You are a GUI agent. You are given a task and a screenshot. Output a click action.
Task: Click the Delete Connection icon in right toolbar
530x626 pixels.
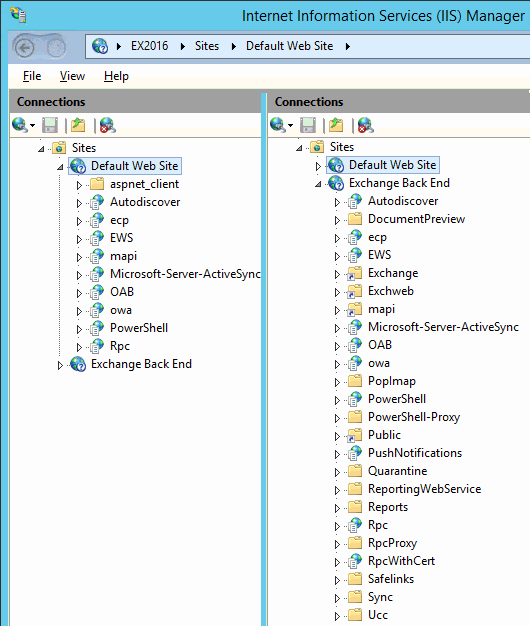point(365,125)
